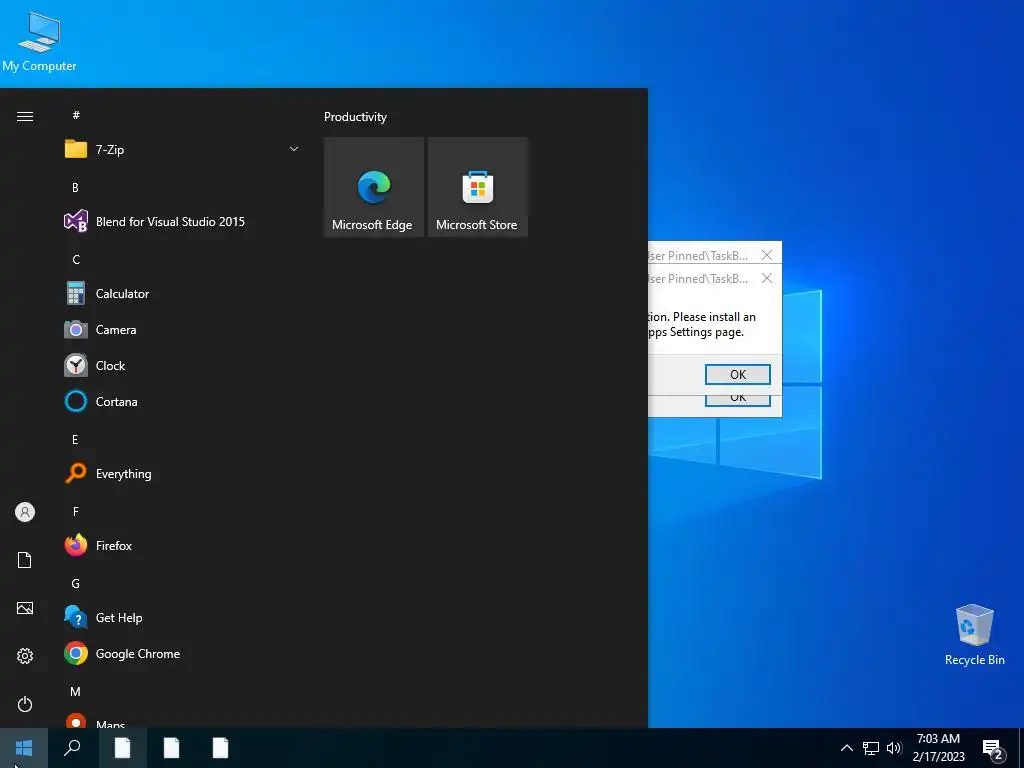Expand the 7-Zip folder chevron
Screen dimensions: 1024x768
click(x=294, y=150)
